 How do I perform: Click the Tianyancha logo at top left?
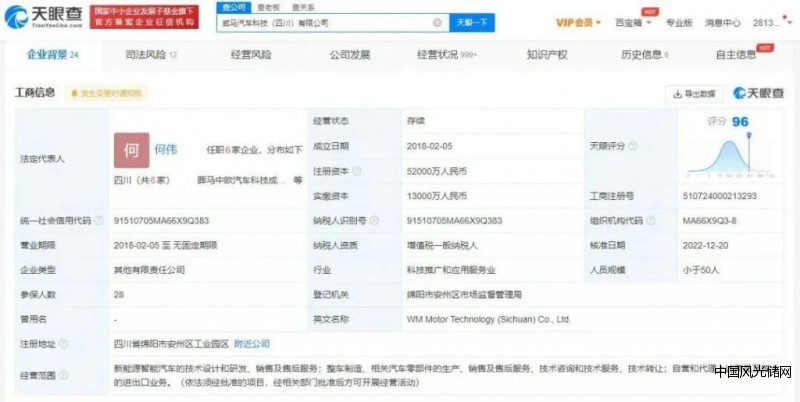tap(43, 17)
